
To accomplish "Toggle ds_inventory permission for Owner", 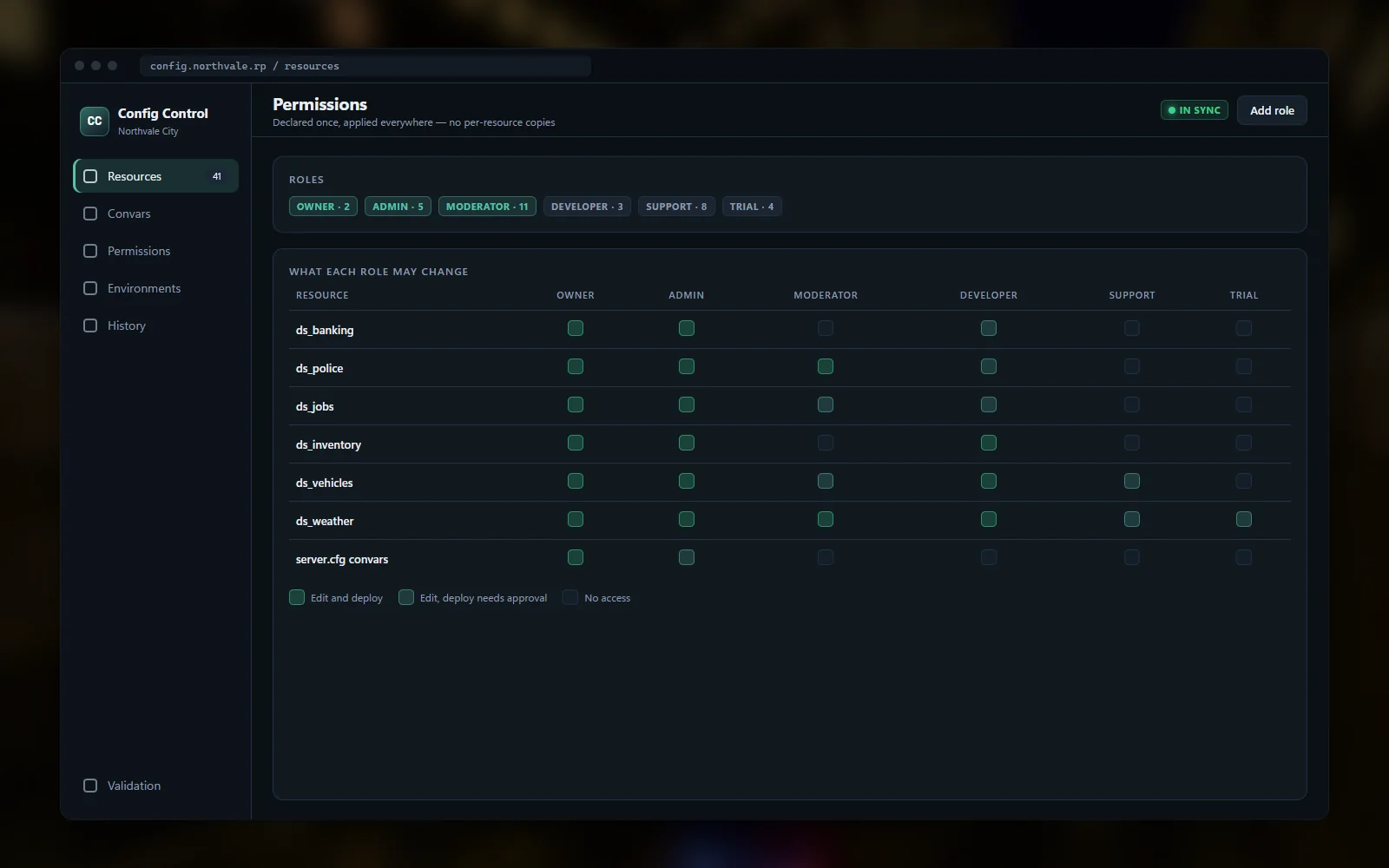I will (x=576, y=443).
